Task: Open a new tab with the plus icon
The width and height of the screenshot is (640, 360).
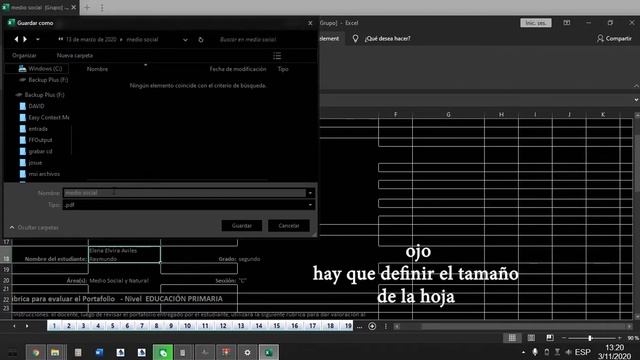Action: [87, 7]
